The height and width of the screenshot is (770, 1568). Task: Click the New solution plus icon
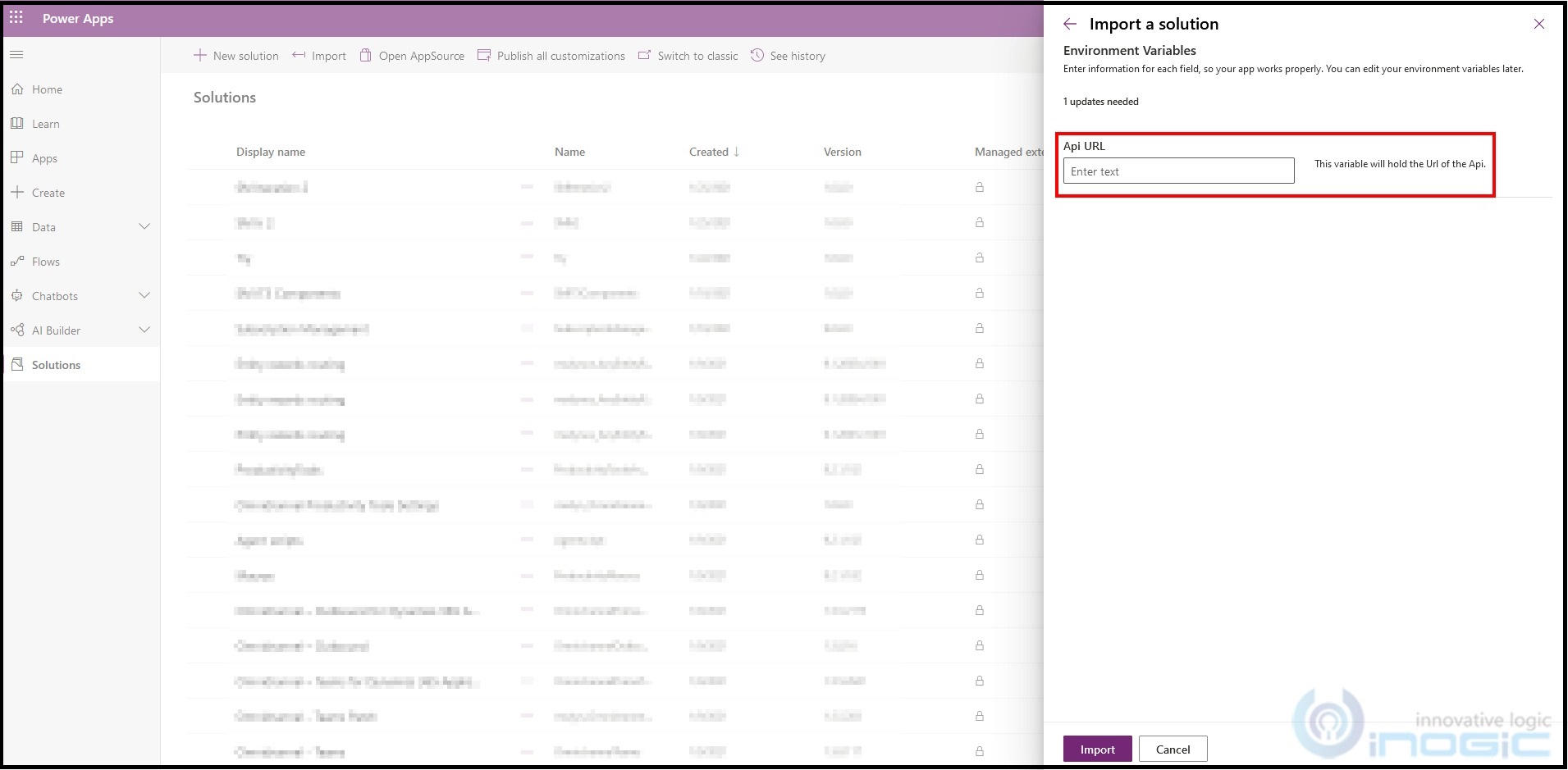click(199, 55)
